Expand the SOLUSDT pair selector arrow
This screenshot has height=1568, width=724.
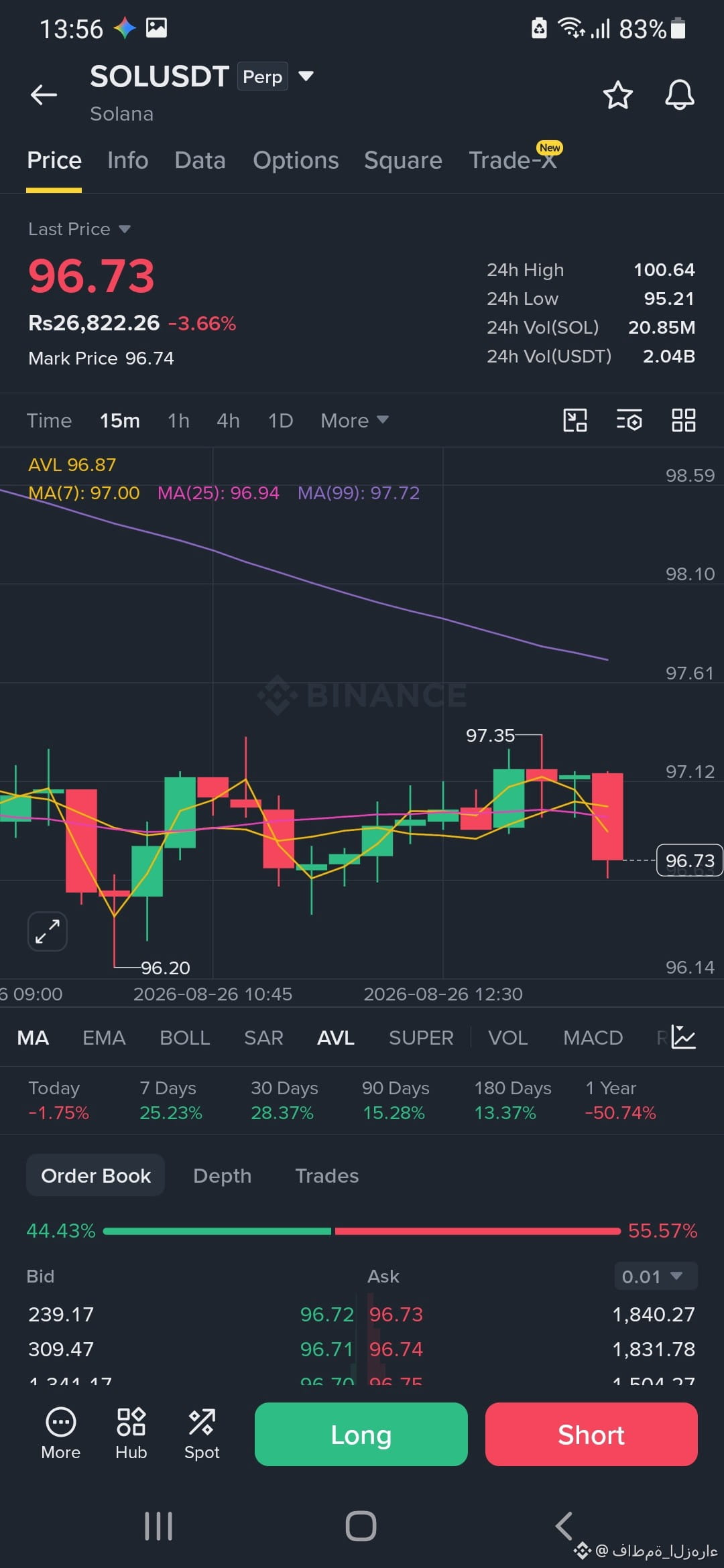click(306, 76)
